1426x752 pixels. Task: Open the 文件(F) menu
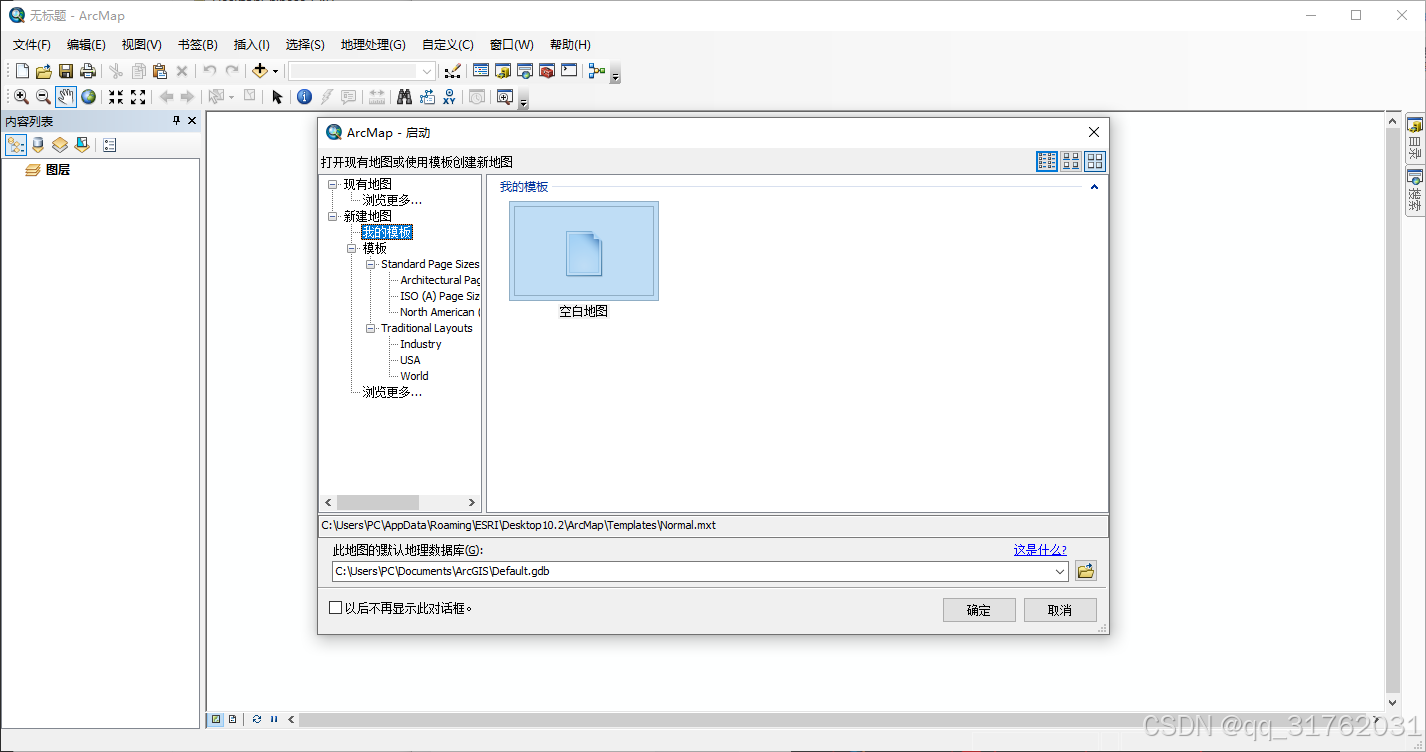32,45
